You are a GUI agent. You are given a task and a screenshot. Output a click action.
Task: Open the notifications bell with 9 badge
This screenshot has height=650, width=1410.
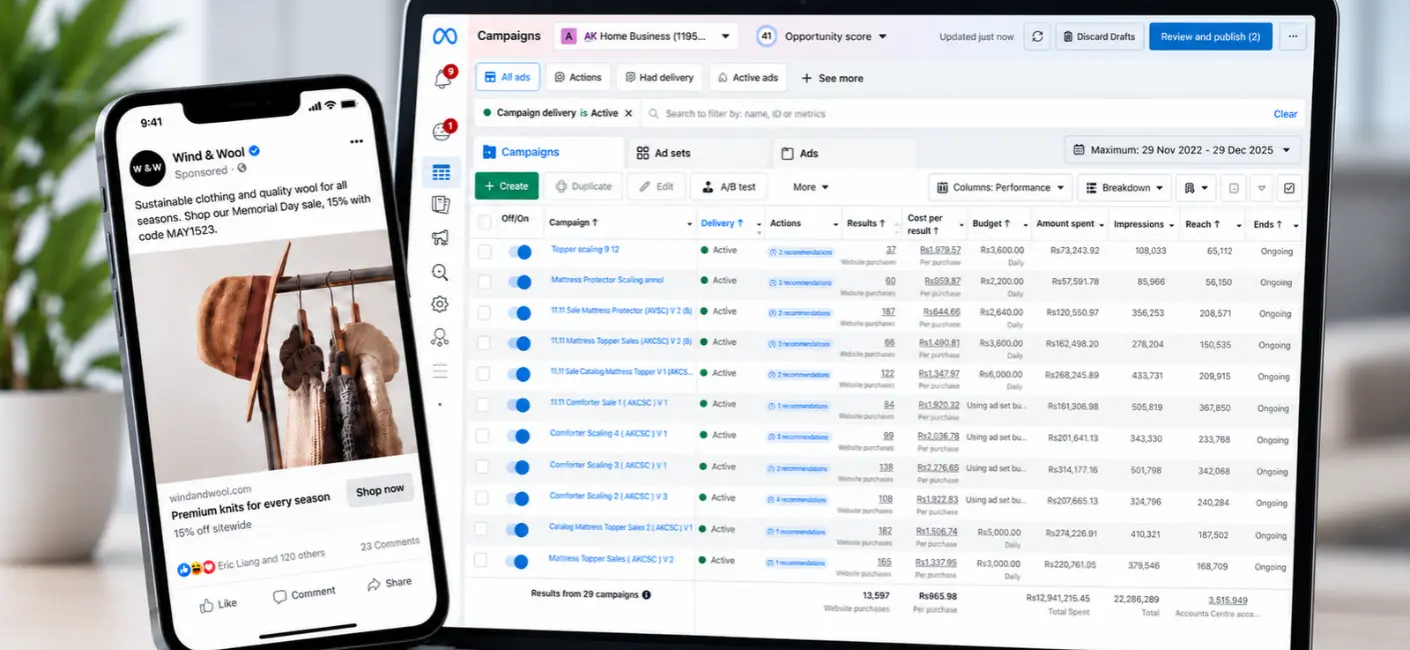[443, 79]
